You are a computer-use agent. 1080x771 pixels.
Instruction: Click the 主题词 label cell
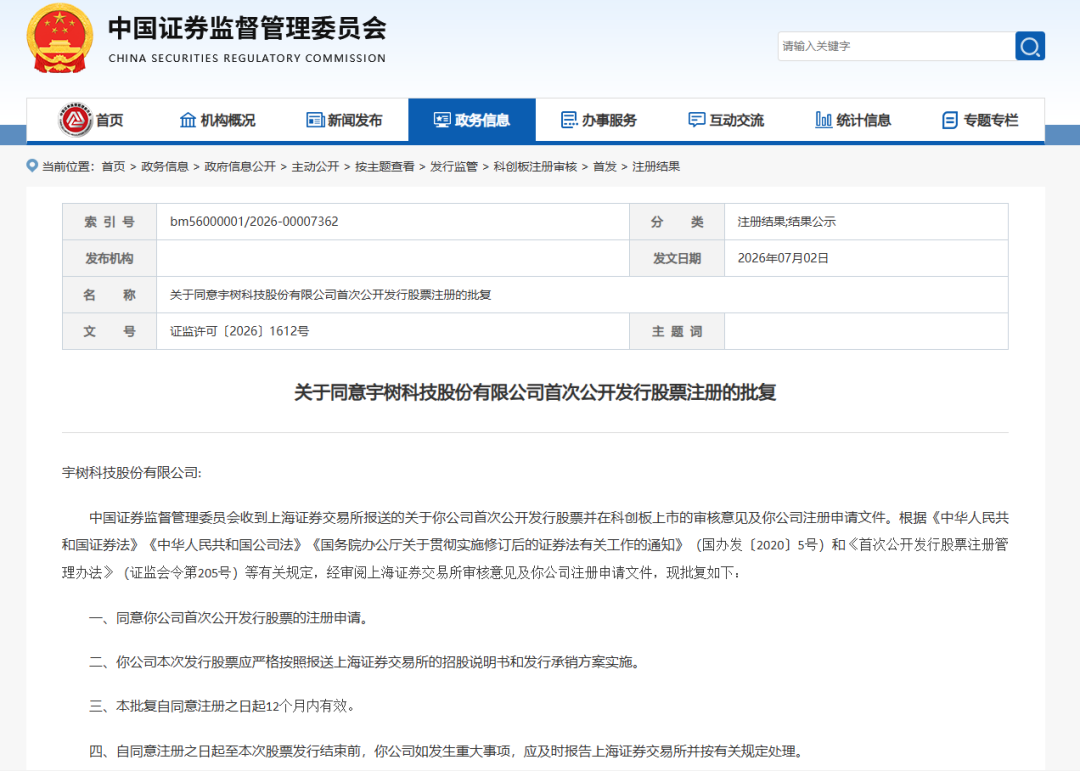677,331
